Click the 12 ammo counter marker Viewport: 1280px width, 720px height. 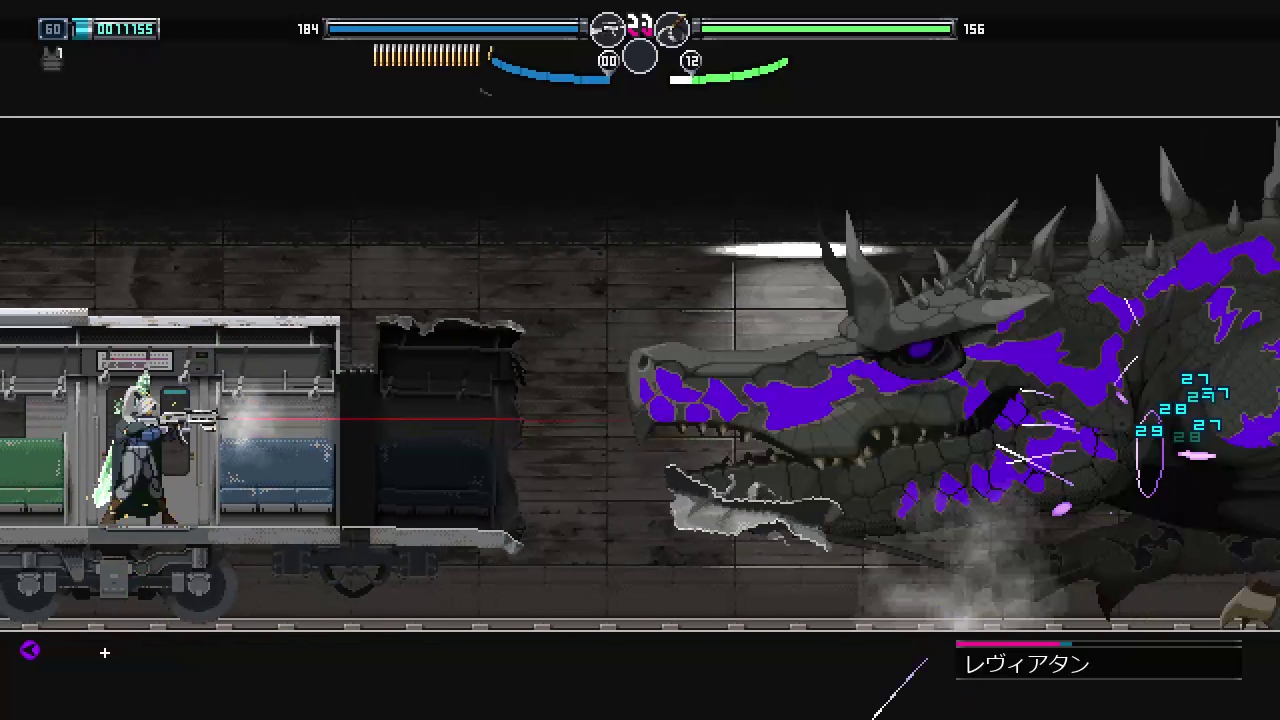(x=691, y=62)
